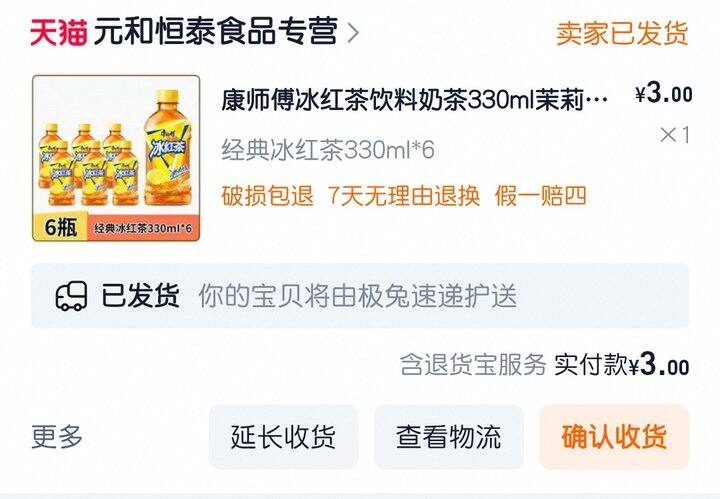Click the 确认收货 button
The width and height of the screenshot is (720, 499).
coord(614,437)
